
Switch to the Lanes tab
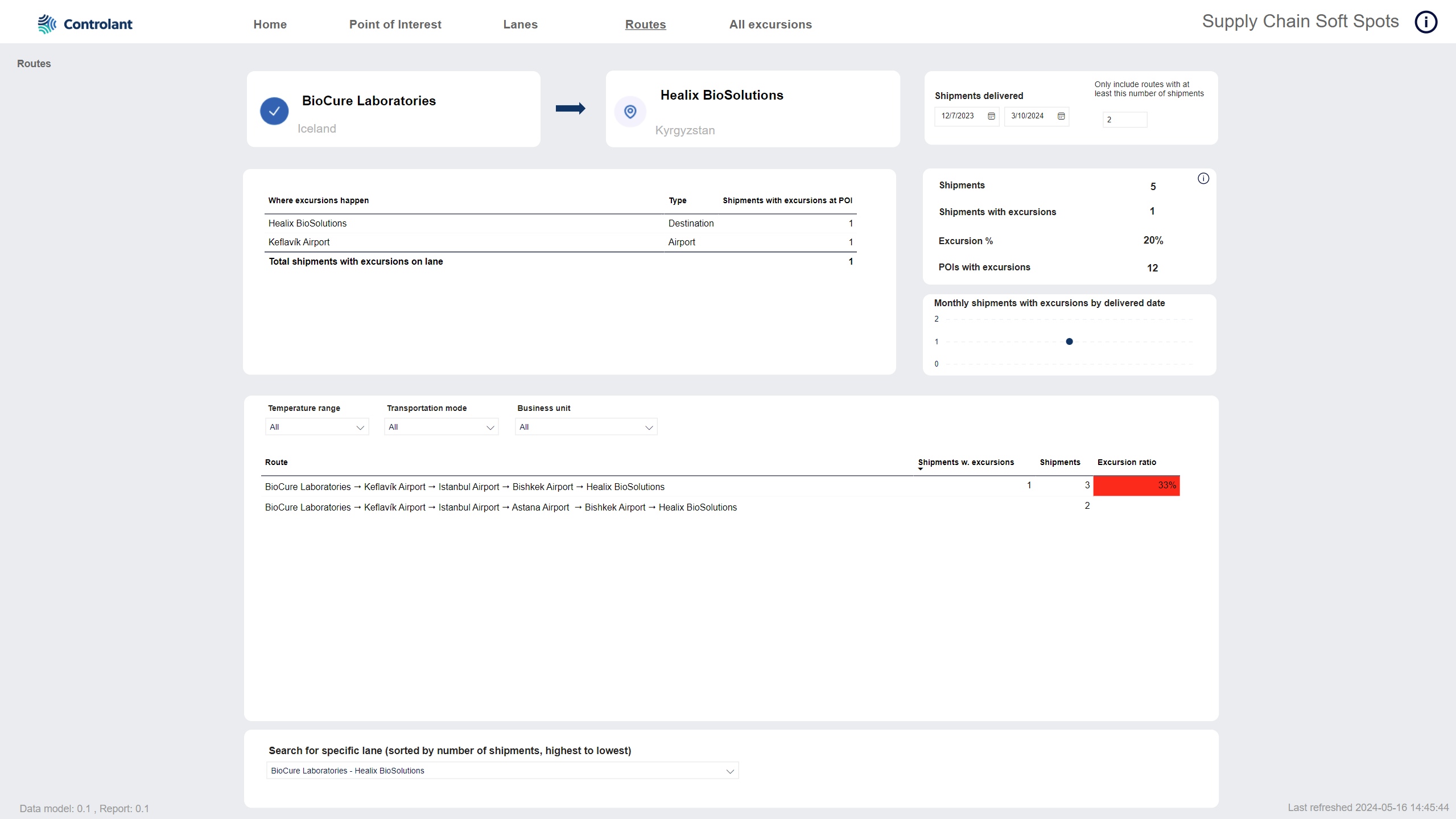coord(520,24)
